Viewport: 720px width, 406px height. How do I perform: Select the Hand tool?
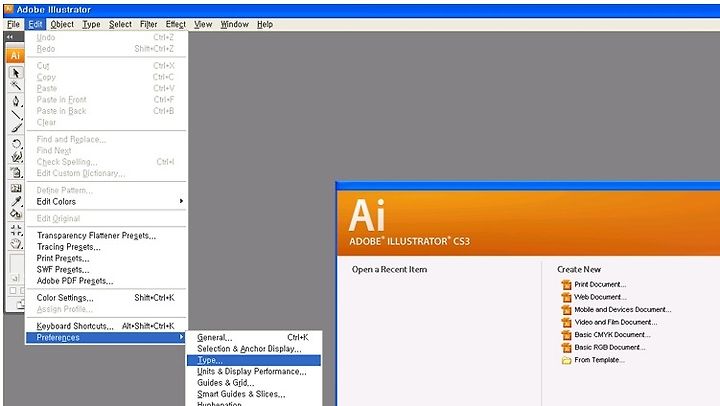tap(16, 243)
